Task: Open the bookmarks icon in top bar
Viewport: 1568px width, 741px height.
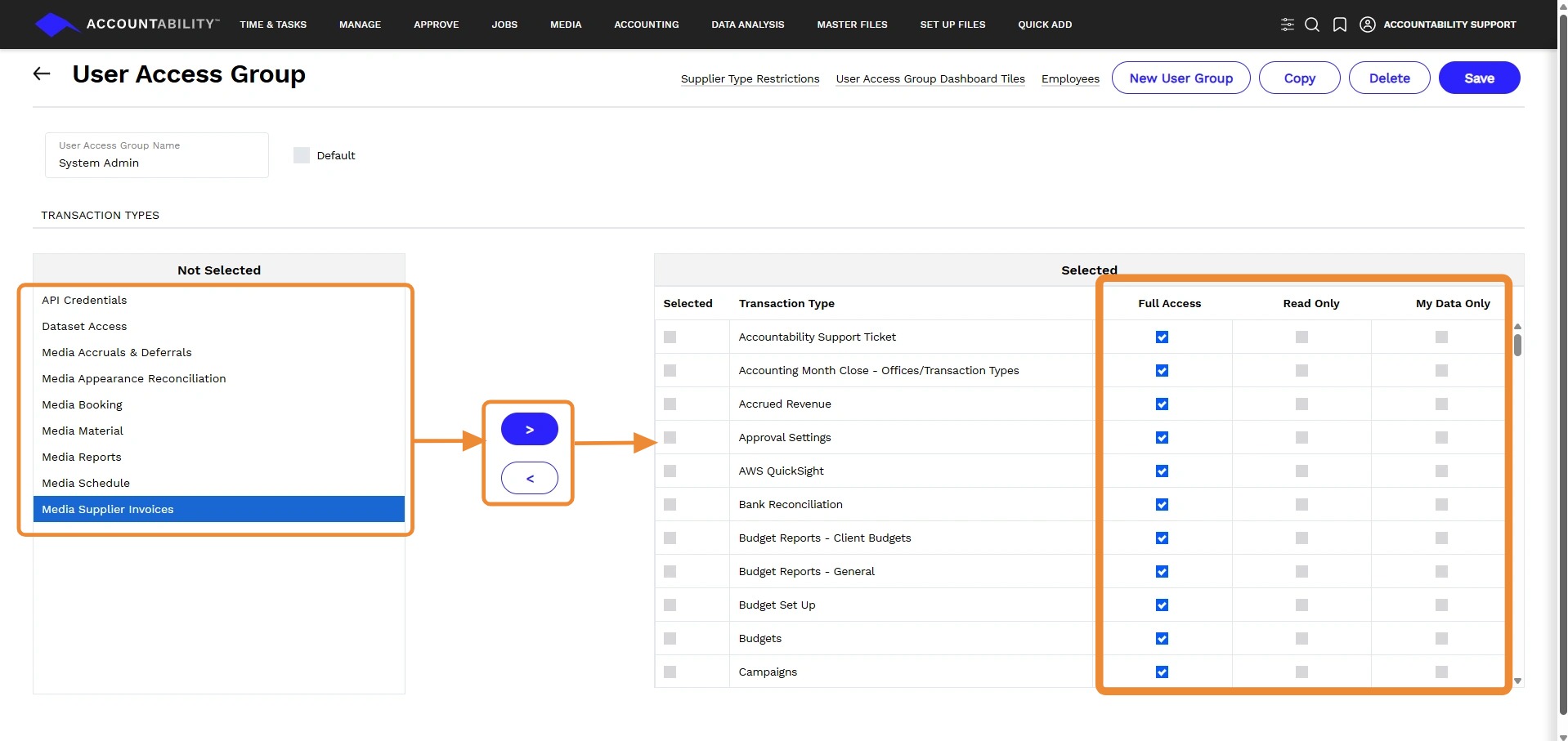Action: click(x=1339, y=25)
